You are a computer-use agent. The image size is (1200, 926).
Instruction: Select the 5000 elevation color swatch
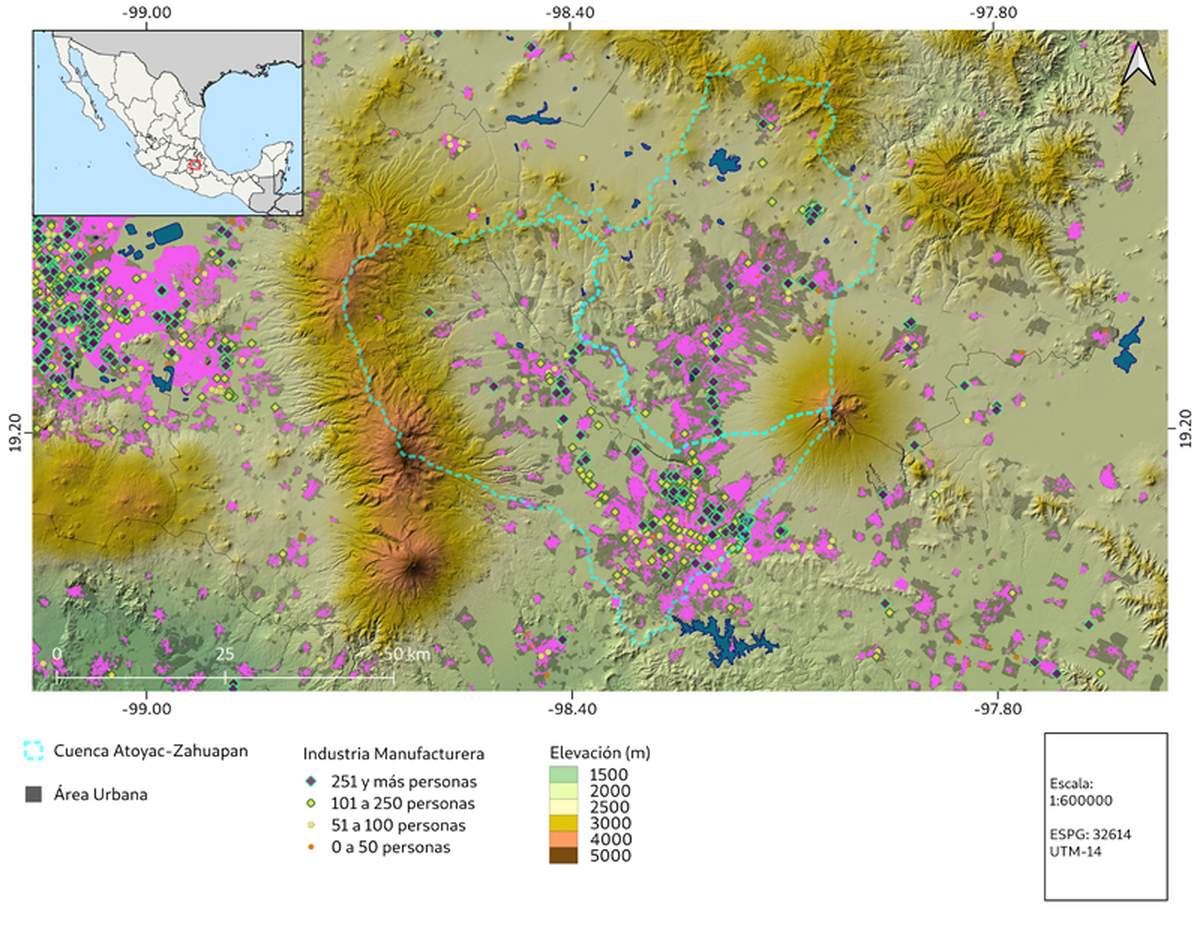pyautogui.click(x=564, y=855)
